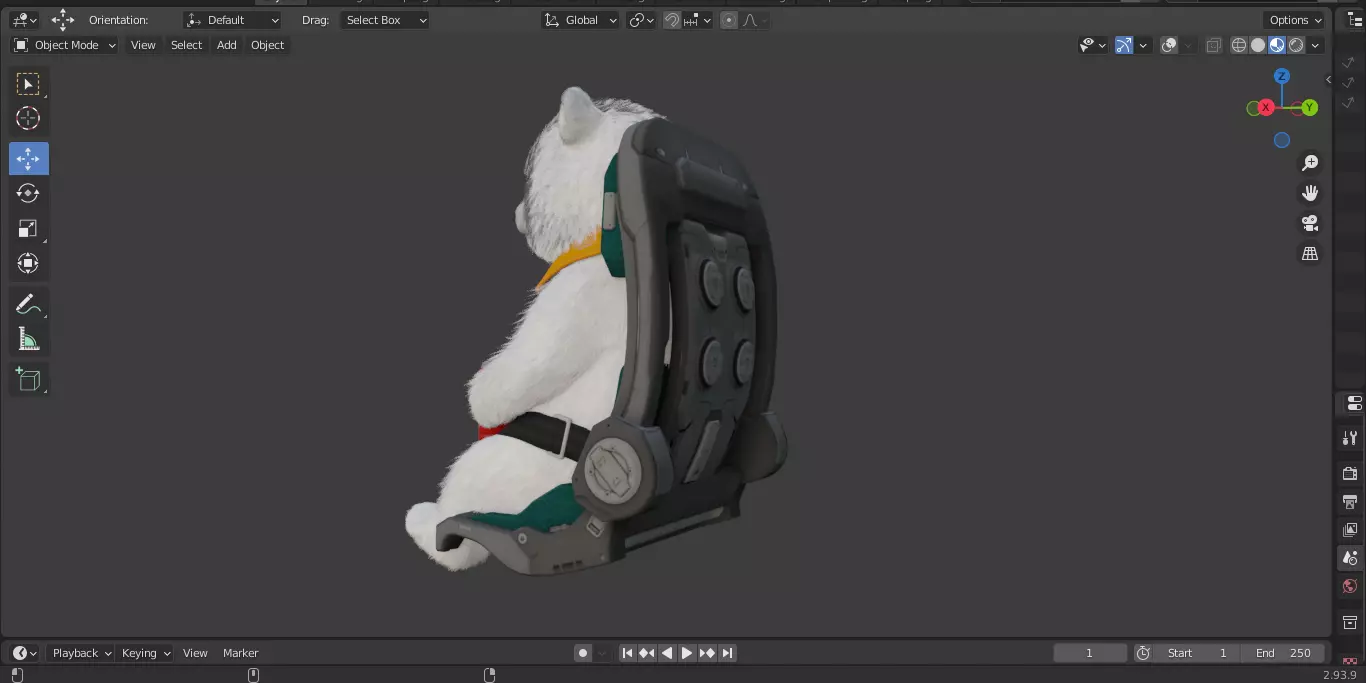Viewport: 1366px width, 683px height.
Task: Select the Add Cube tool
Action: (x=28, y=380)
